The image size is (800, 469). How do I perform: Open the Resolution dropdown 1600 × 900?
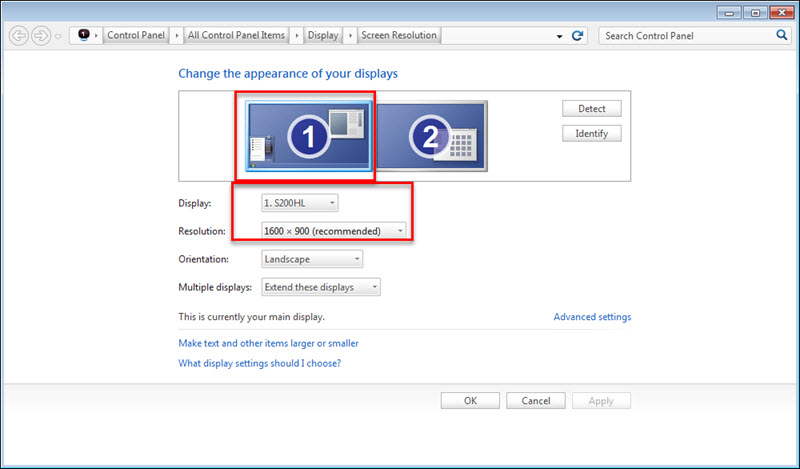coord(334,231)
